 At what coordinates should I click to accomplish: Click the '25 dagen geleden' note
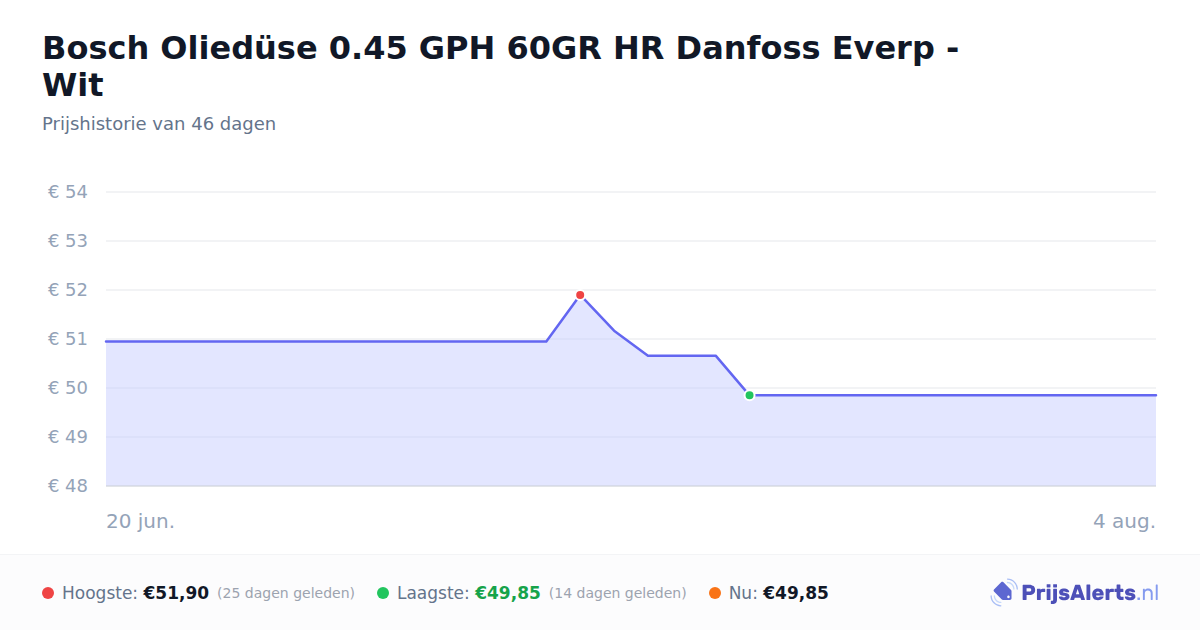[286, 593]
